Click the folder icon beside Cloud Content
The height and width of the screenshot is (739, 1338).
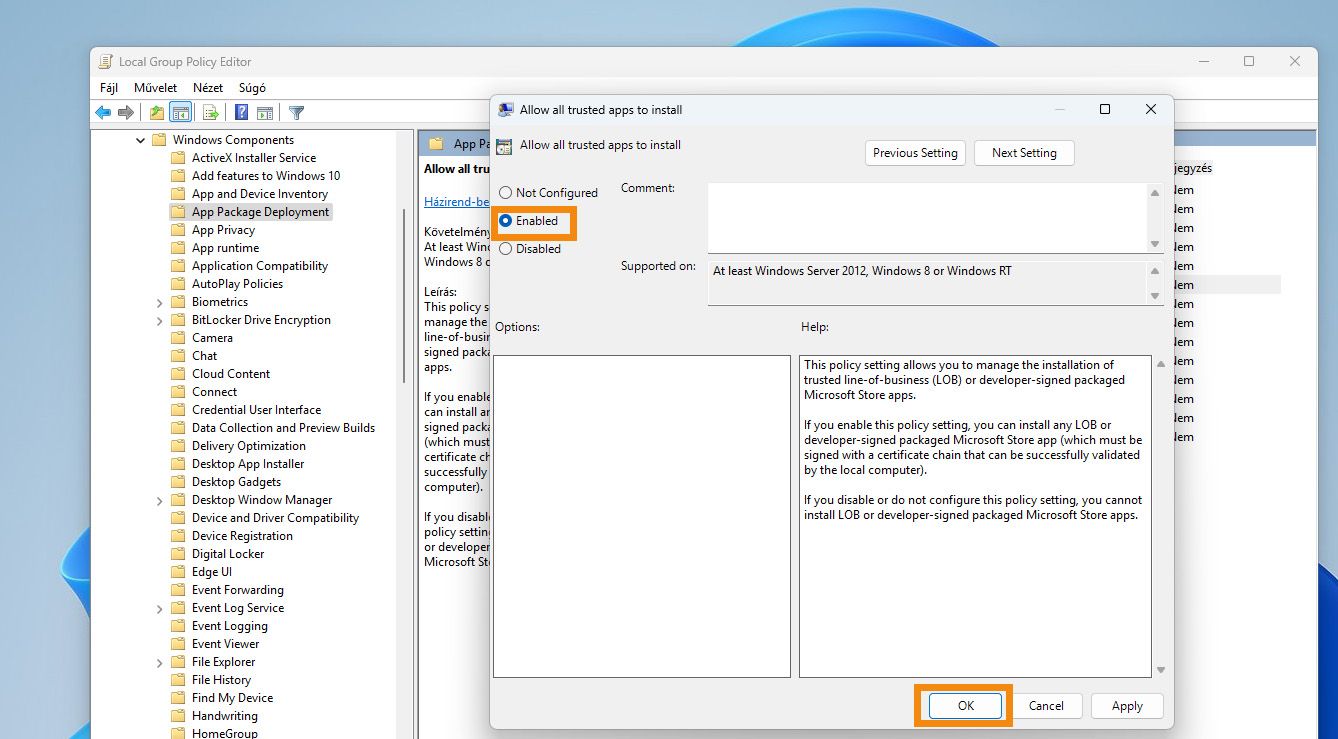coord(178,374)
